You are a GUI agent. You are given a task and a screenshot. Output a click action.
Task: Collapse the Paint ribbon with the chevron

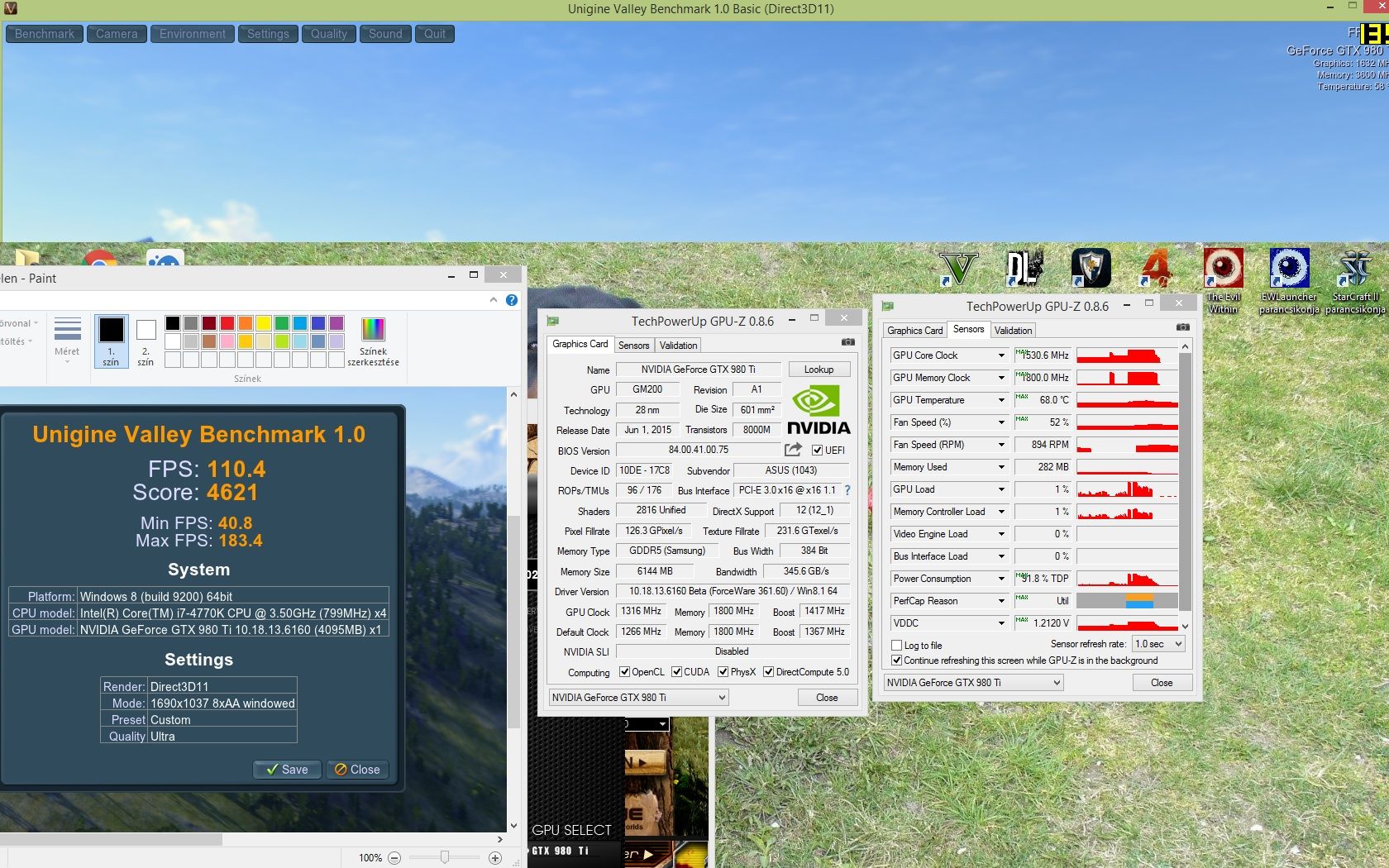coord(494,300)
